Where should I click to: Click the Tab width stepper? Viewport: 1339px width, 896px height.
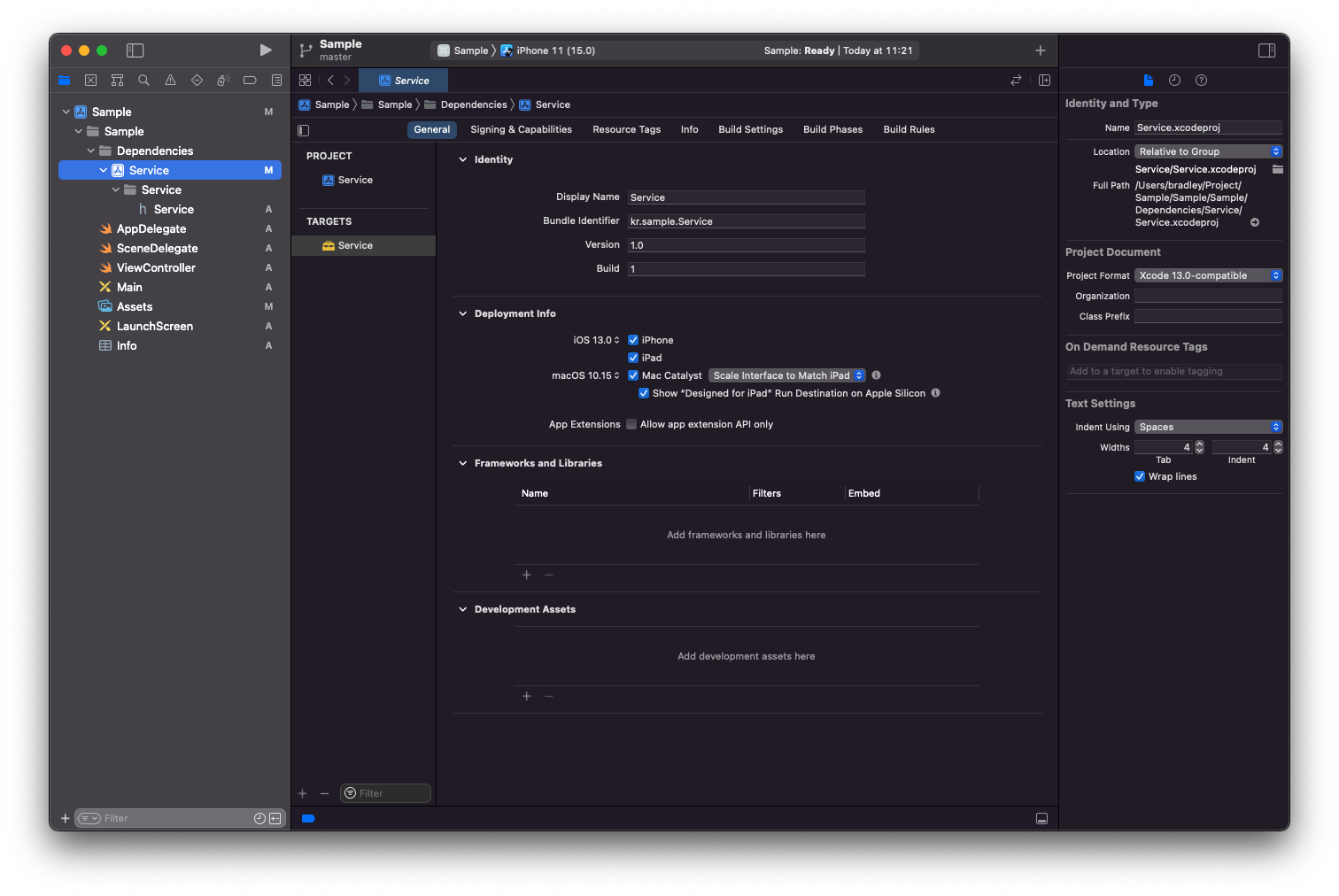click(x=1199, y=447)
